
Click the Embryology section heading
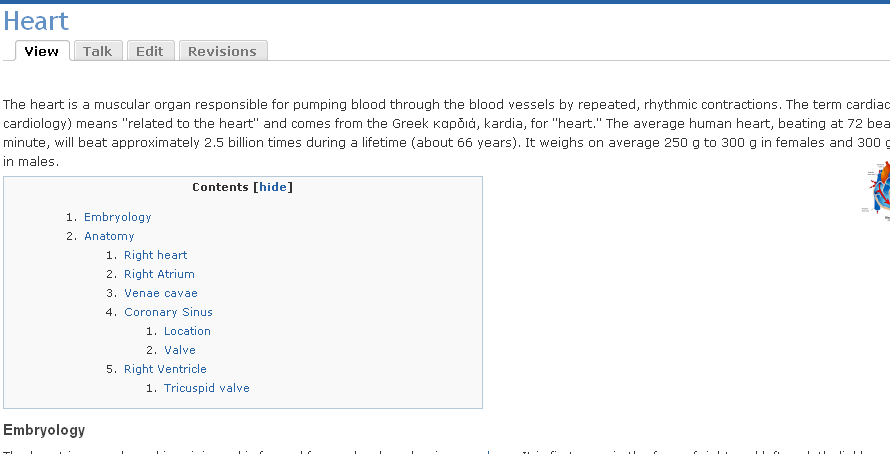point(44,430)
